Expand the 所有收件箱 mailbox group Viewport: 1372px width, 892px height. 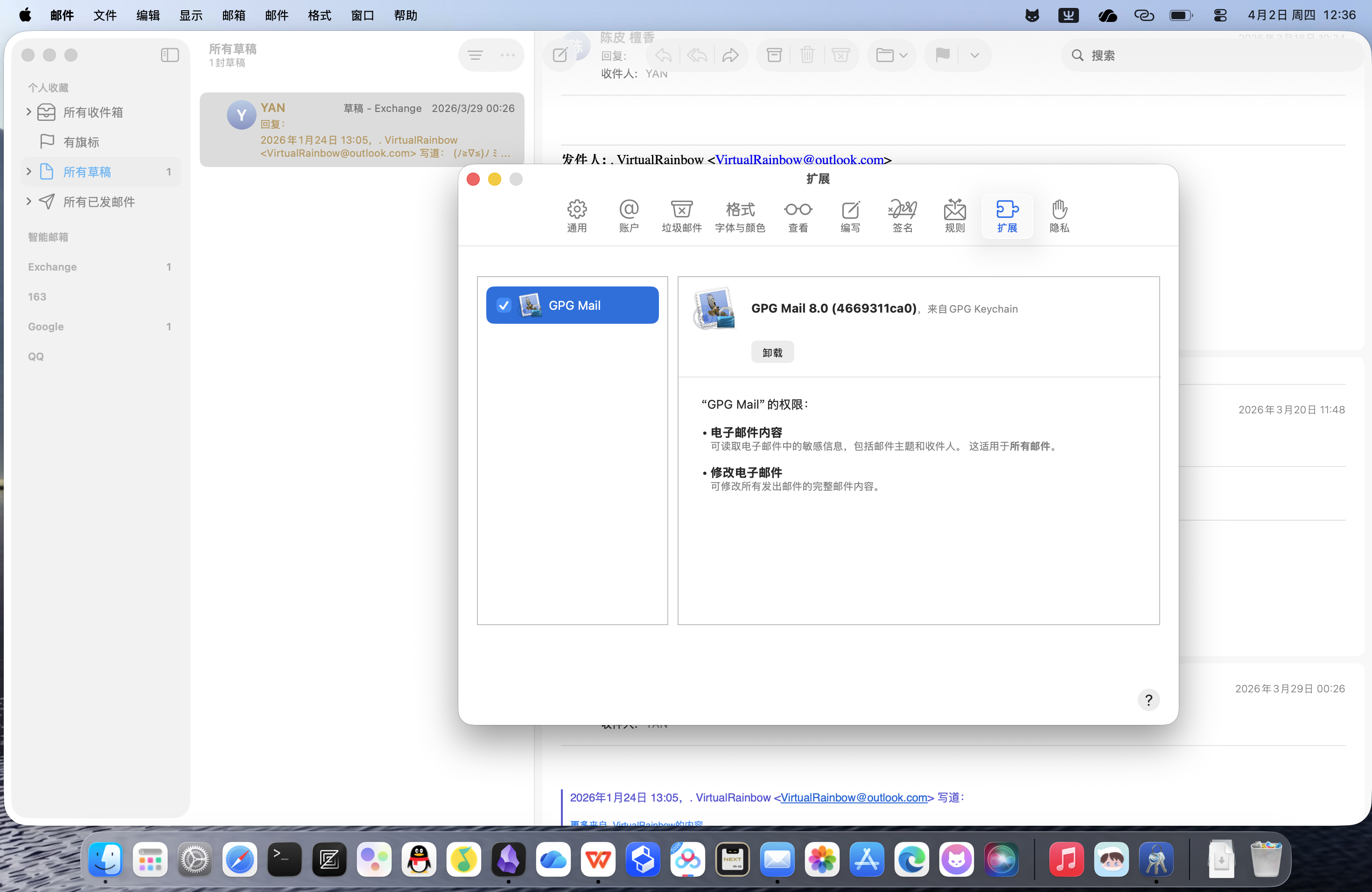pyautogui.click(x=28, y=112)
